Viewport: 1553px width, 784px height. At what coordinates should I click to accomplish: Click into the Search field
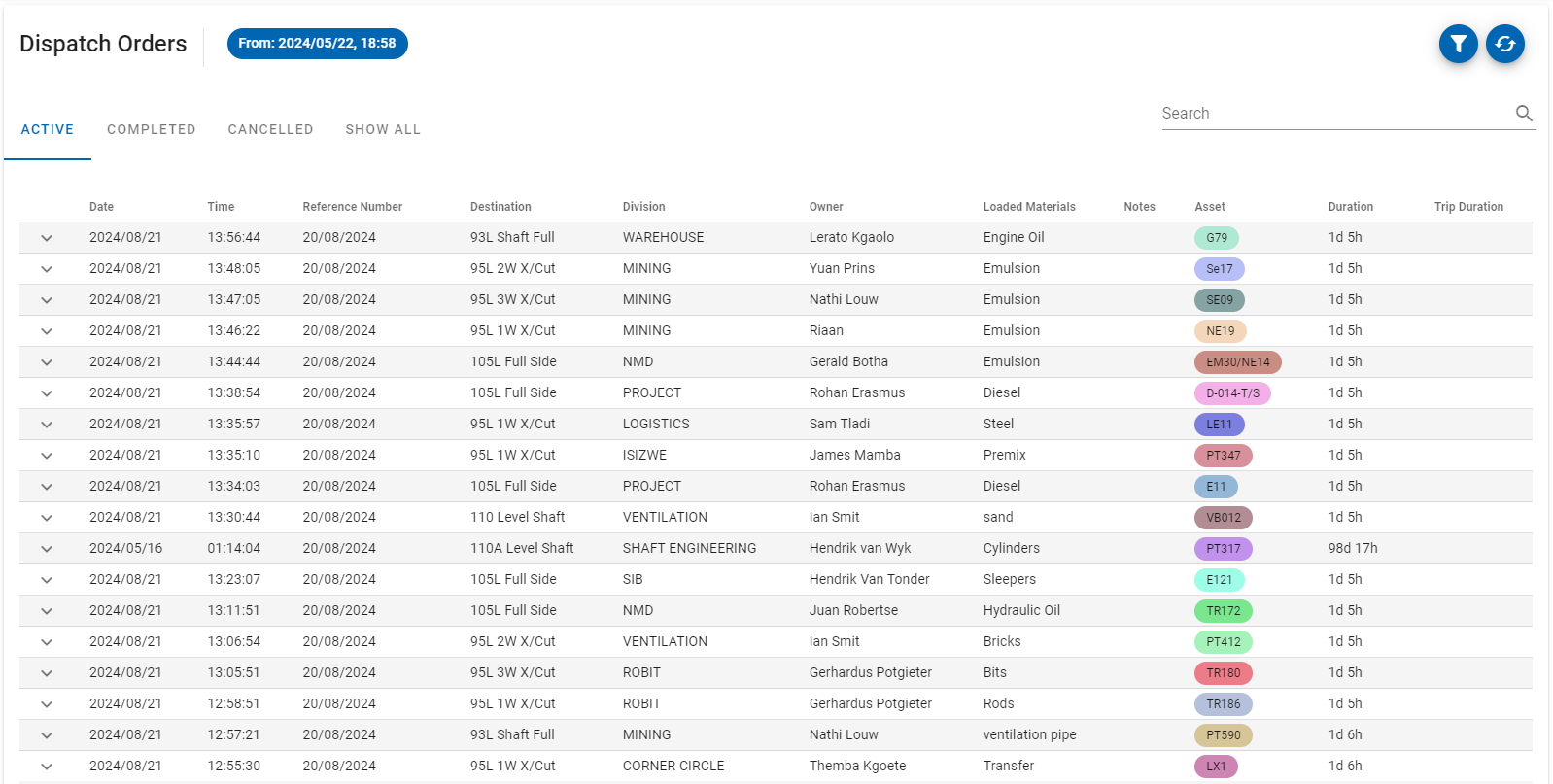pos(1331,114)
